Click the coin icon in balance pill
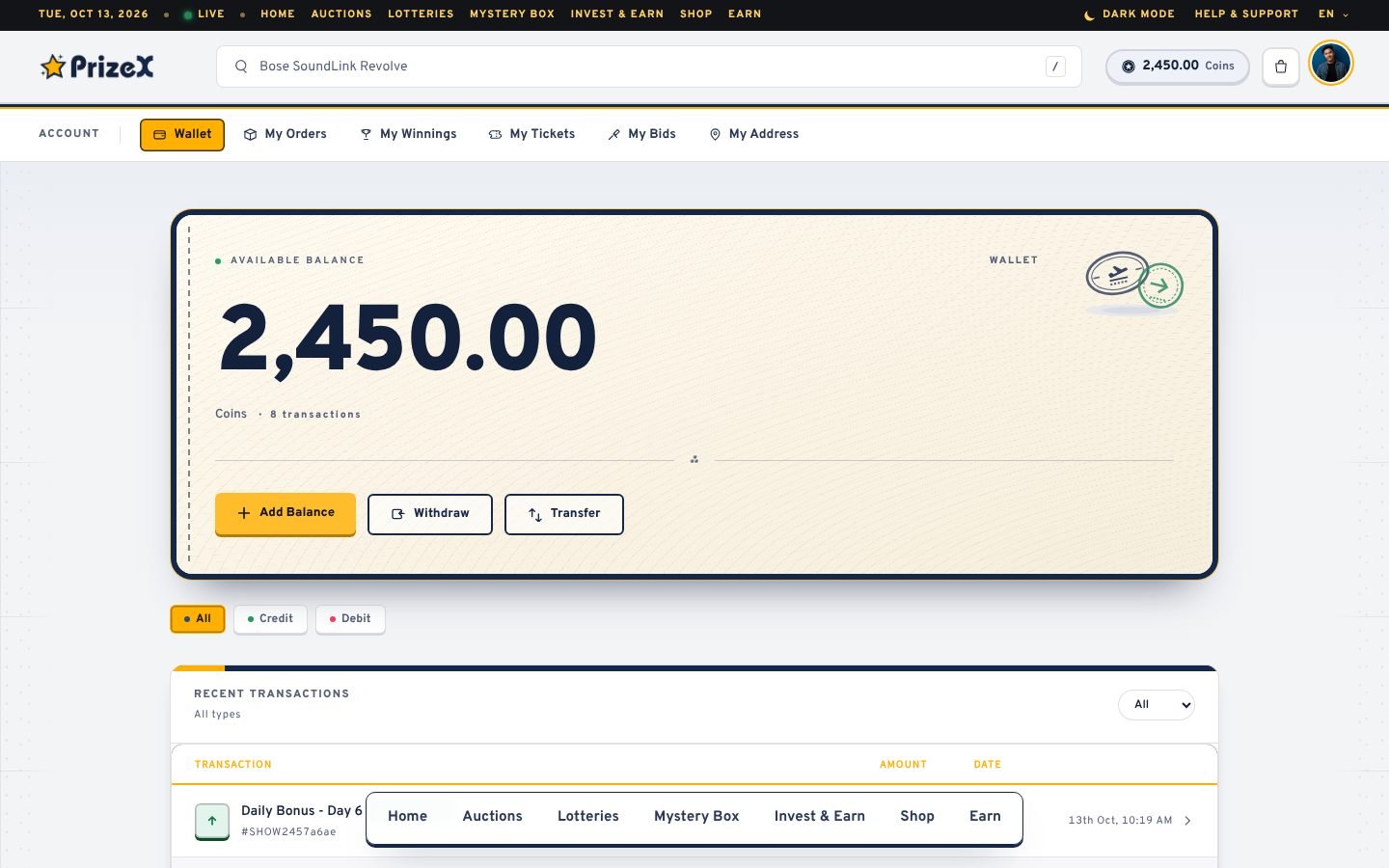Screen dimensions: 1389x868 click(x=1128, y=67)
